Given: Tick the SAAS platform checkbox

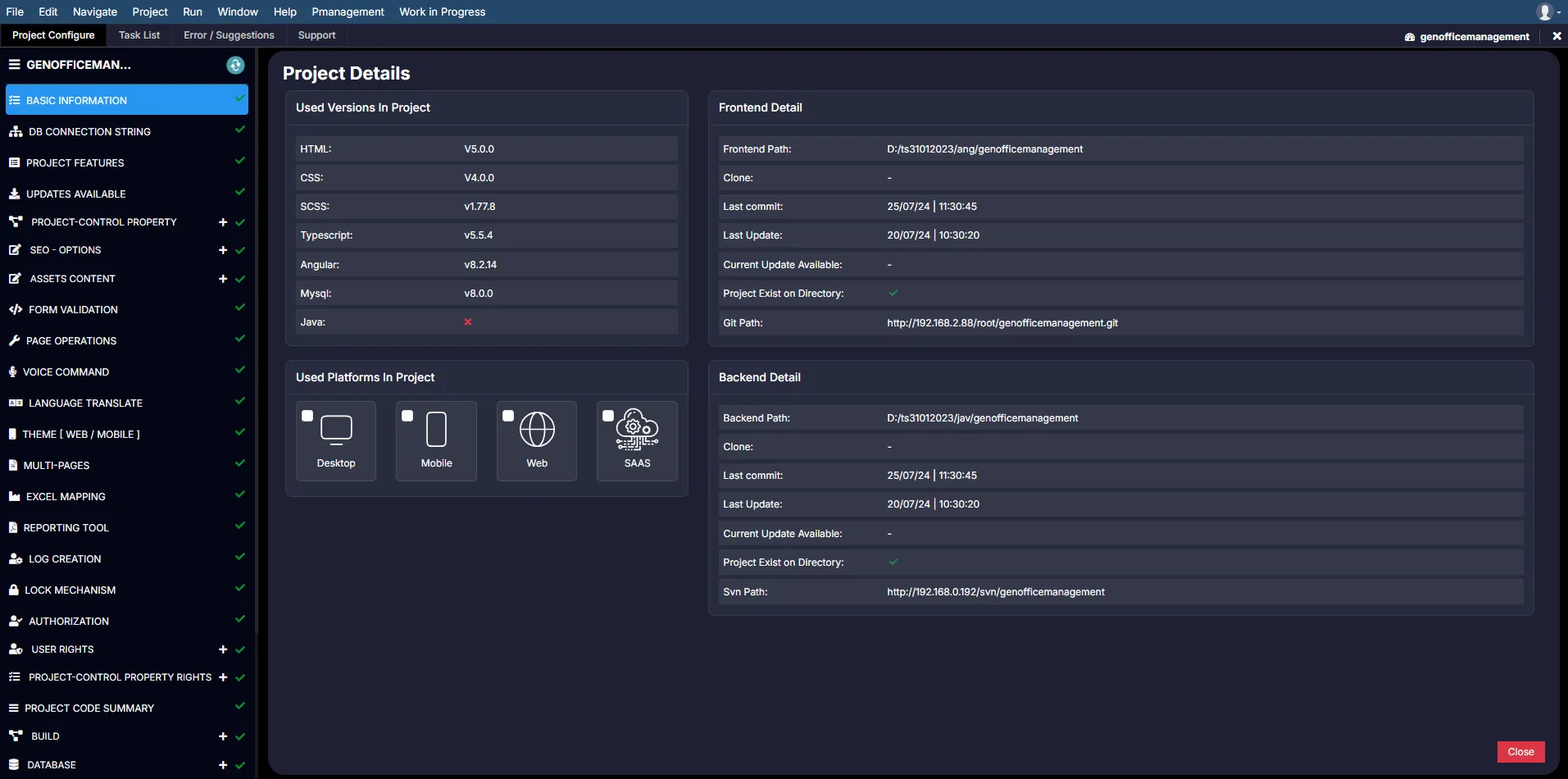Looking at the screenshot, I should pos(608,416).
